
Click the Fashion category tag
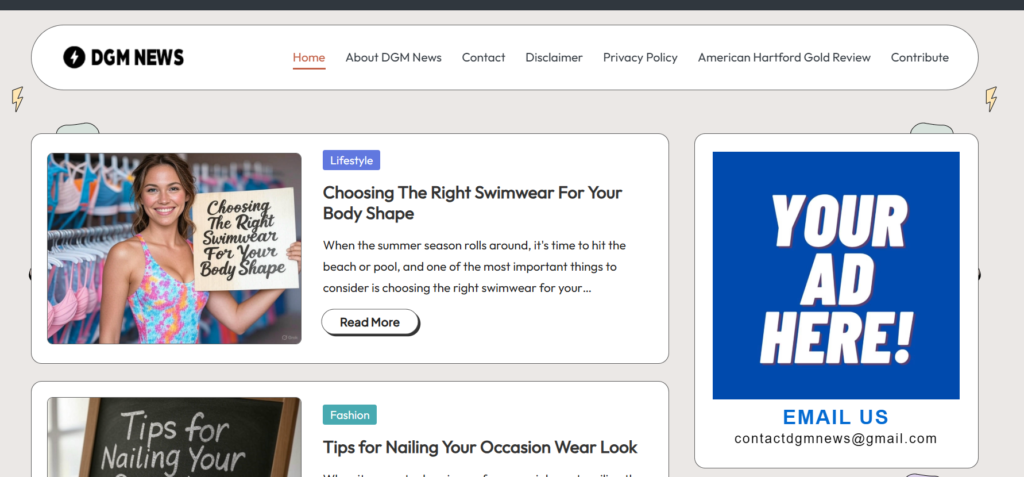point(349,415)
